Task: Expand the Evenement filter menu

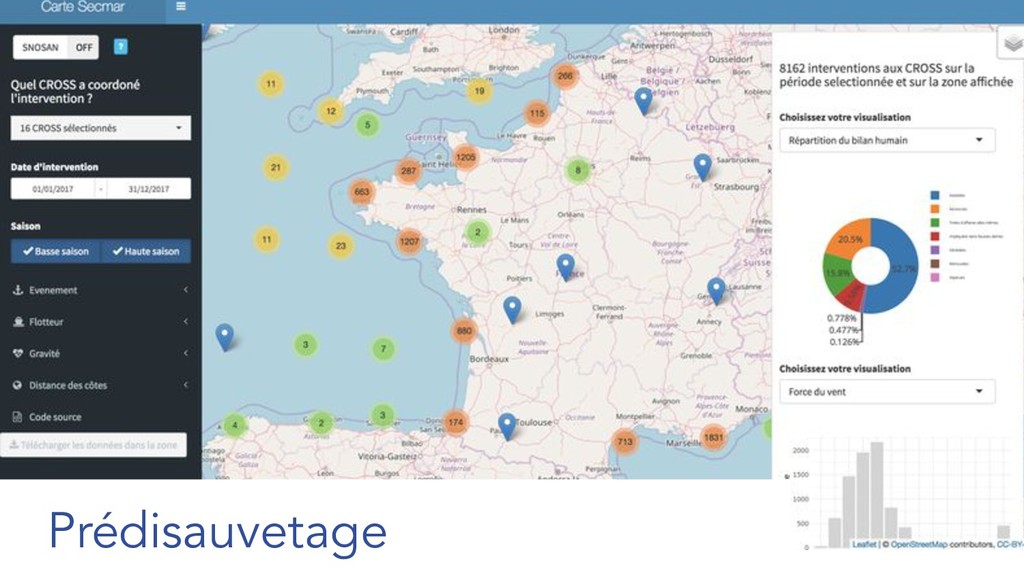Action: coord(101,290)
